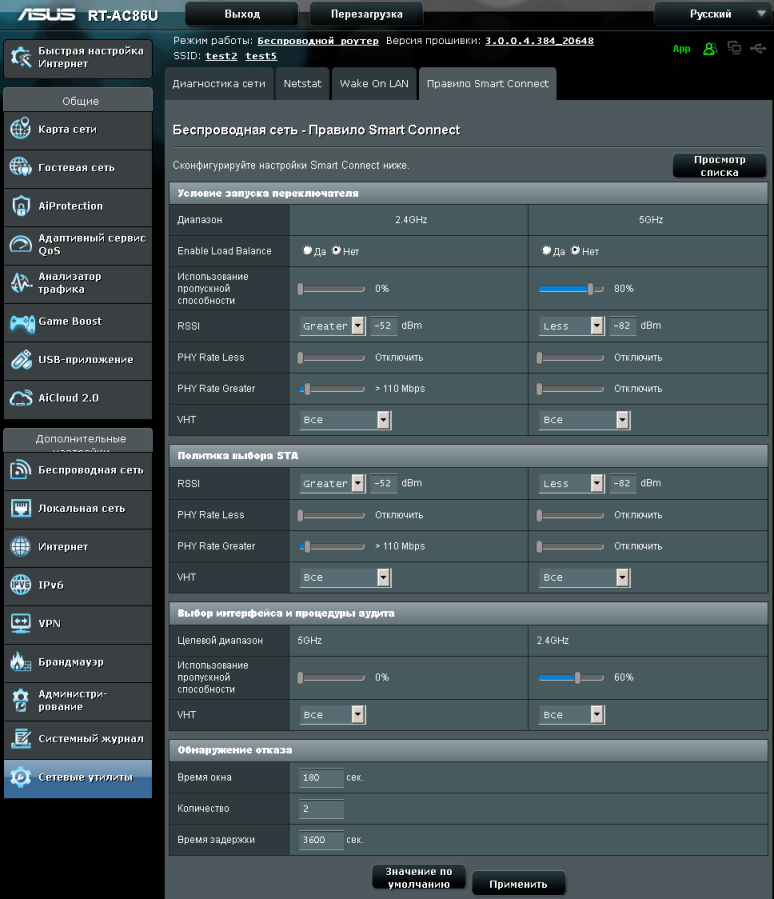774x899 pixels.
Task: Click audit 2.4GHz target bandwidth 60% slider
Action: pyautogui.click(x=571, y=678)
